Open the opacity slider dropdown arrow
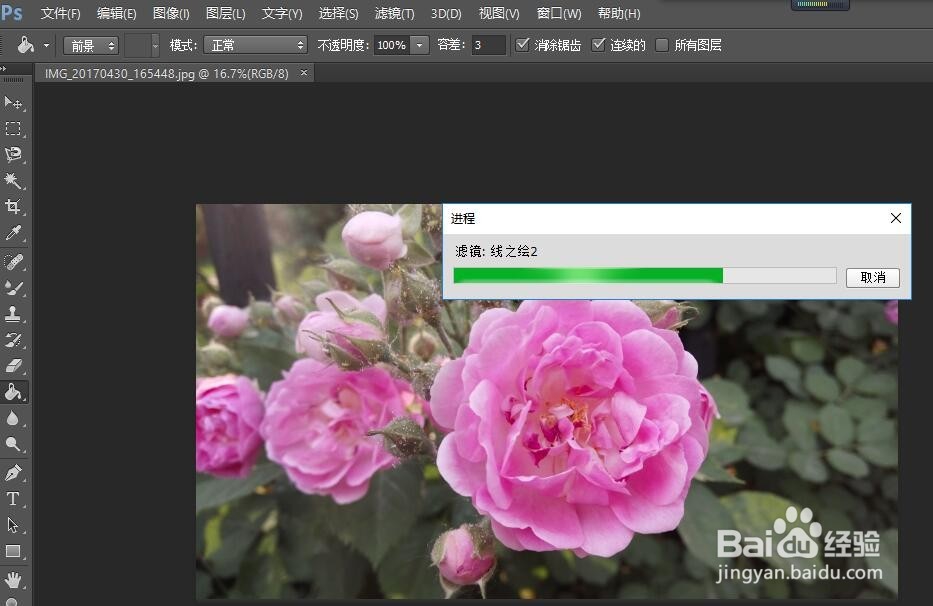This screenshot has height=606, width=933. point(419,45)
